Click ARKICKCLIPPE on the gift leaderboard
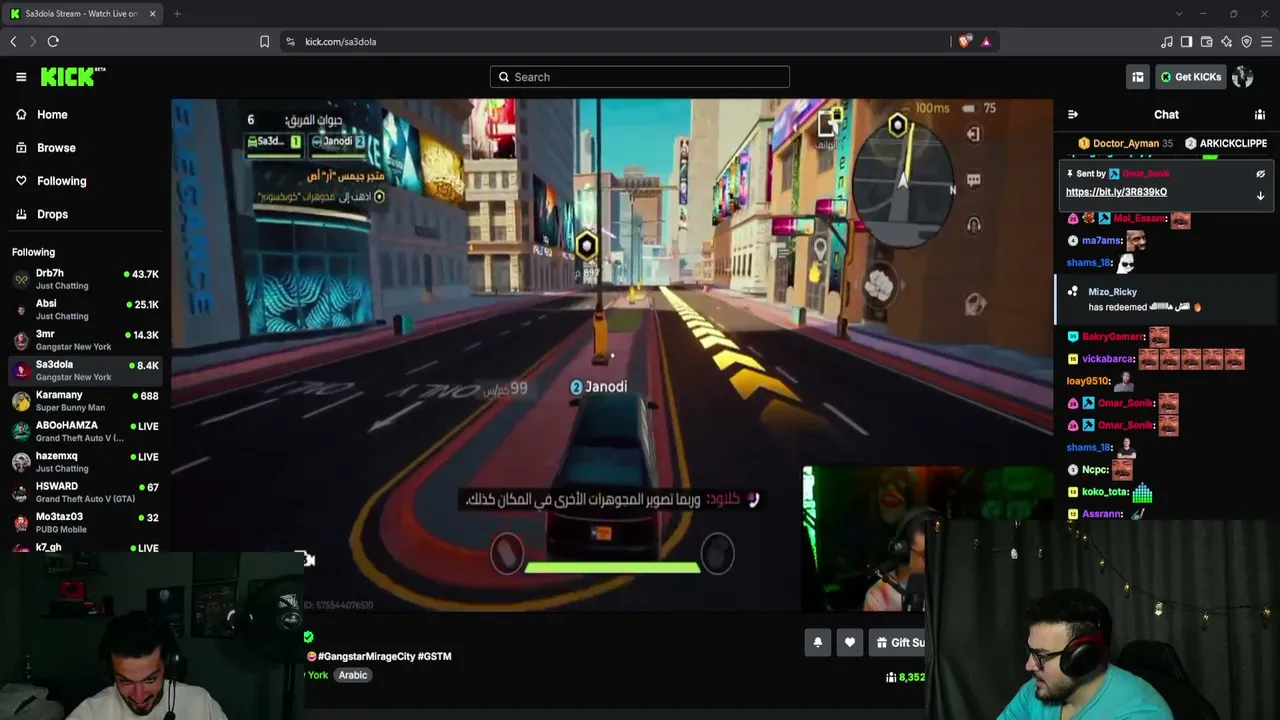Viewport: 1280px width, 720px height. [x=1226, y=144]
